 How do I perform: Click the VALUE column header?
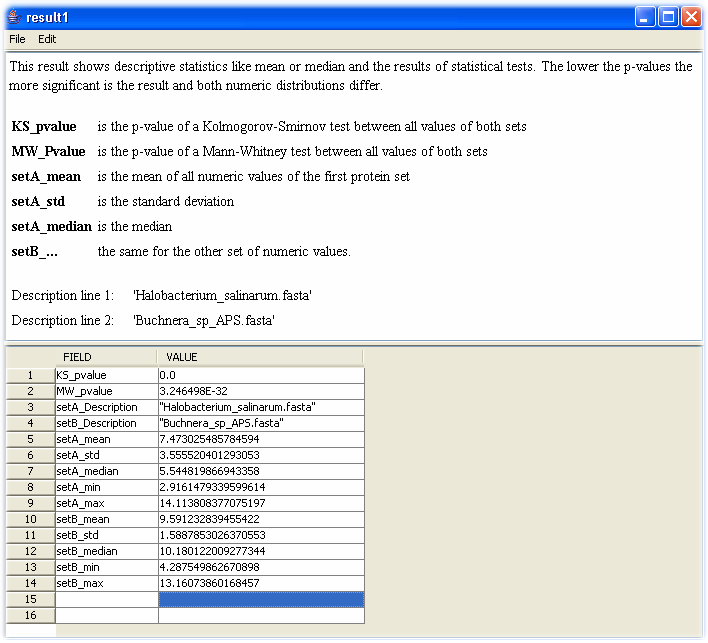point(261,357)
